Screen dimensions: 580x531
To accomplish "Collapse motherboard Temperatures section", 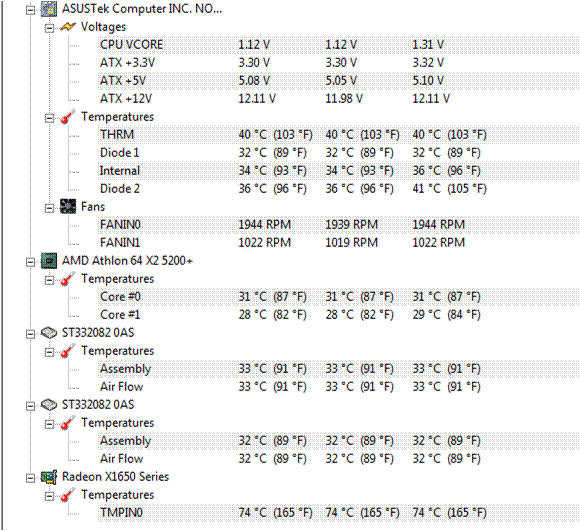I will click(49, 118).
